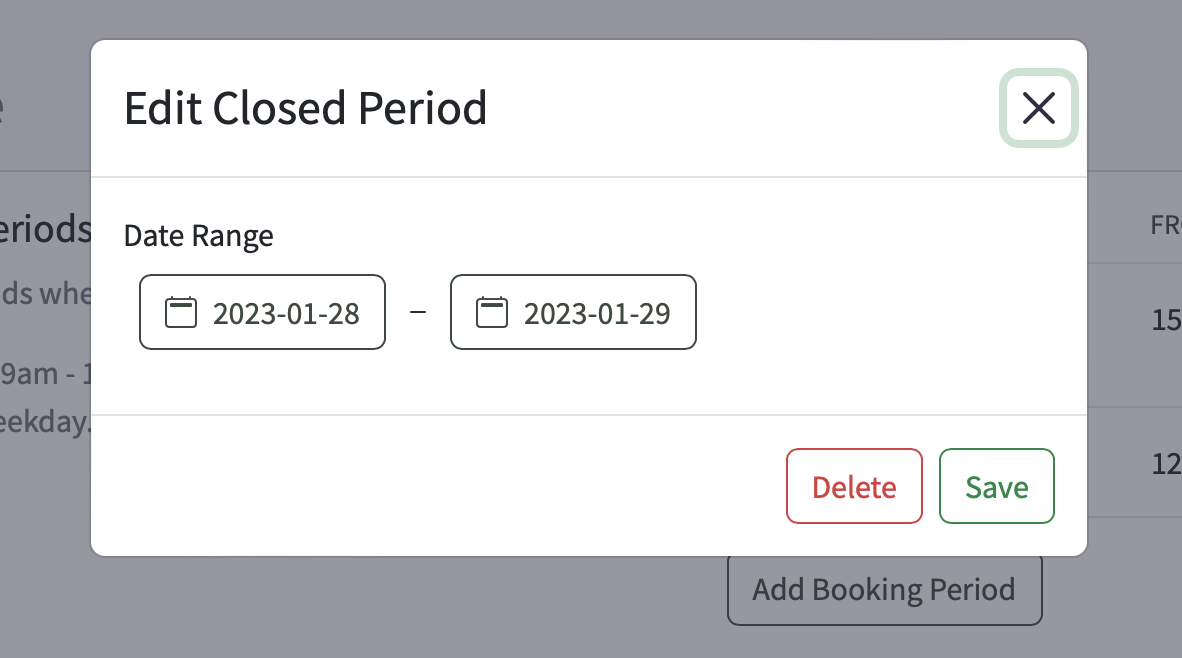Click the Delete button
The height and width of the screenshot is (658, 1182).
point(854,486)
